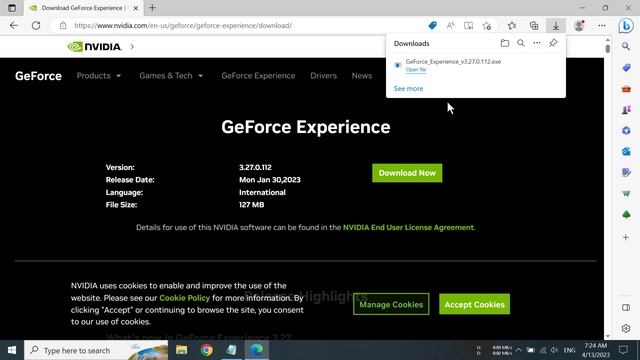Click the Download Now button
This screenshot has width=640, height=360.
[x=407, y=173]
